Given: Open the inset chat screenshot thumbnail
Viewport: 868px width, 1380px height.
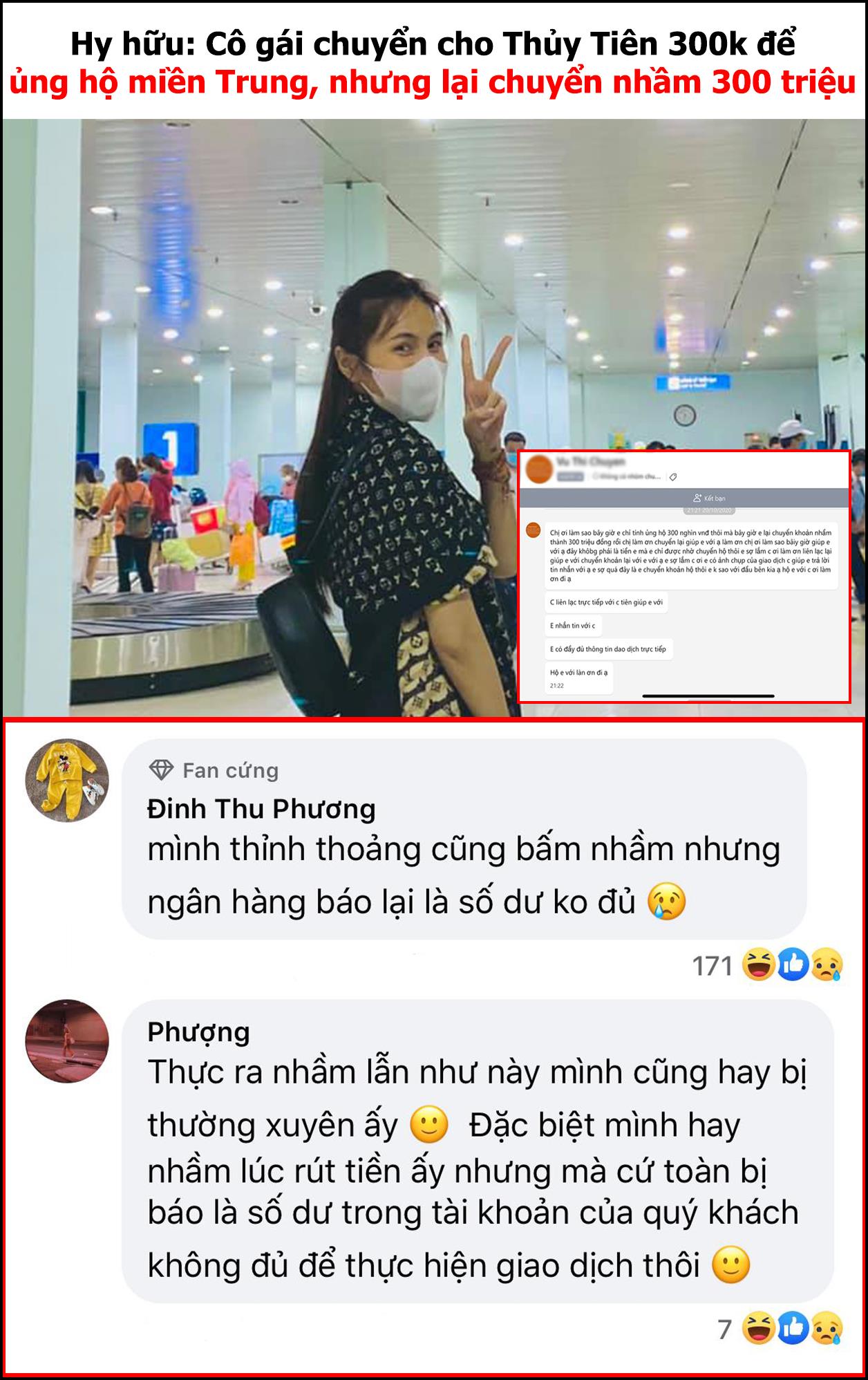Looking at the screenshot, I should (x=684, y=577).
